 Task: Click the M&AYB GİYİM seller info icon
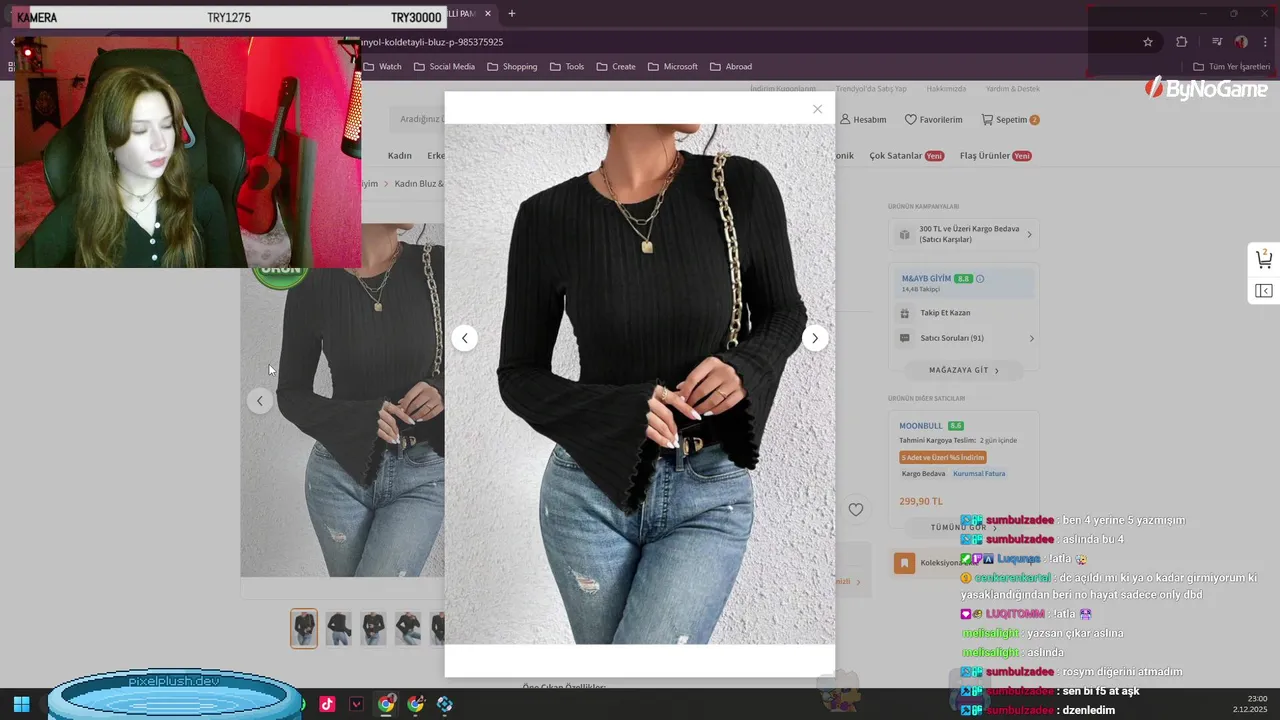(x=980, y=279)
